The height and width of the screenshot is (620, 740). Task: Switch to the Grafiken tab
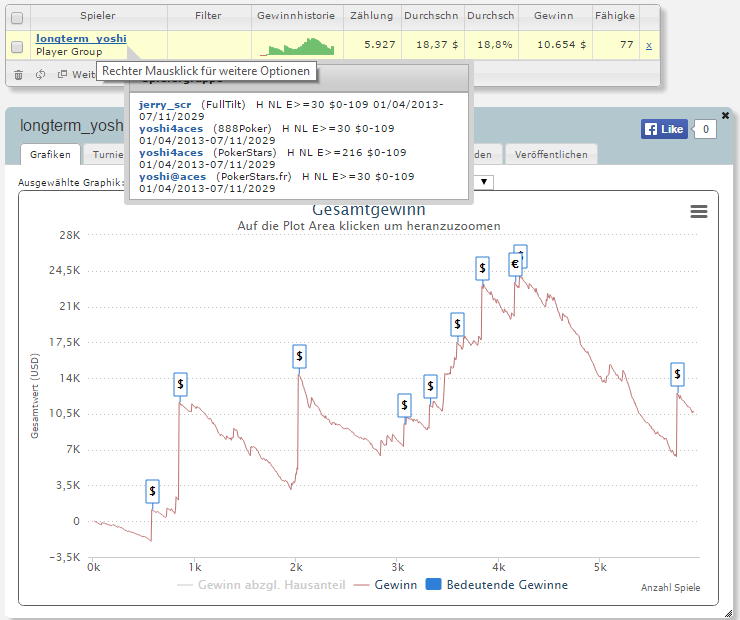50,155
